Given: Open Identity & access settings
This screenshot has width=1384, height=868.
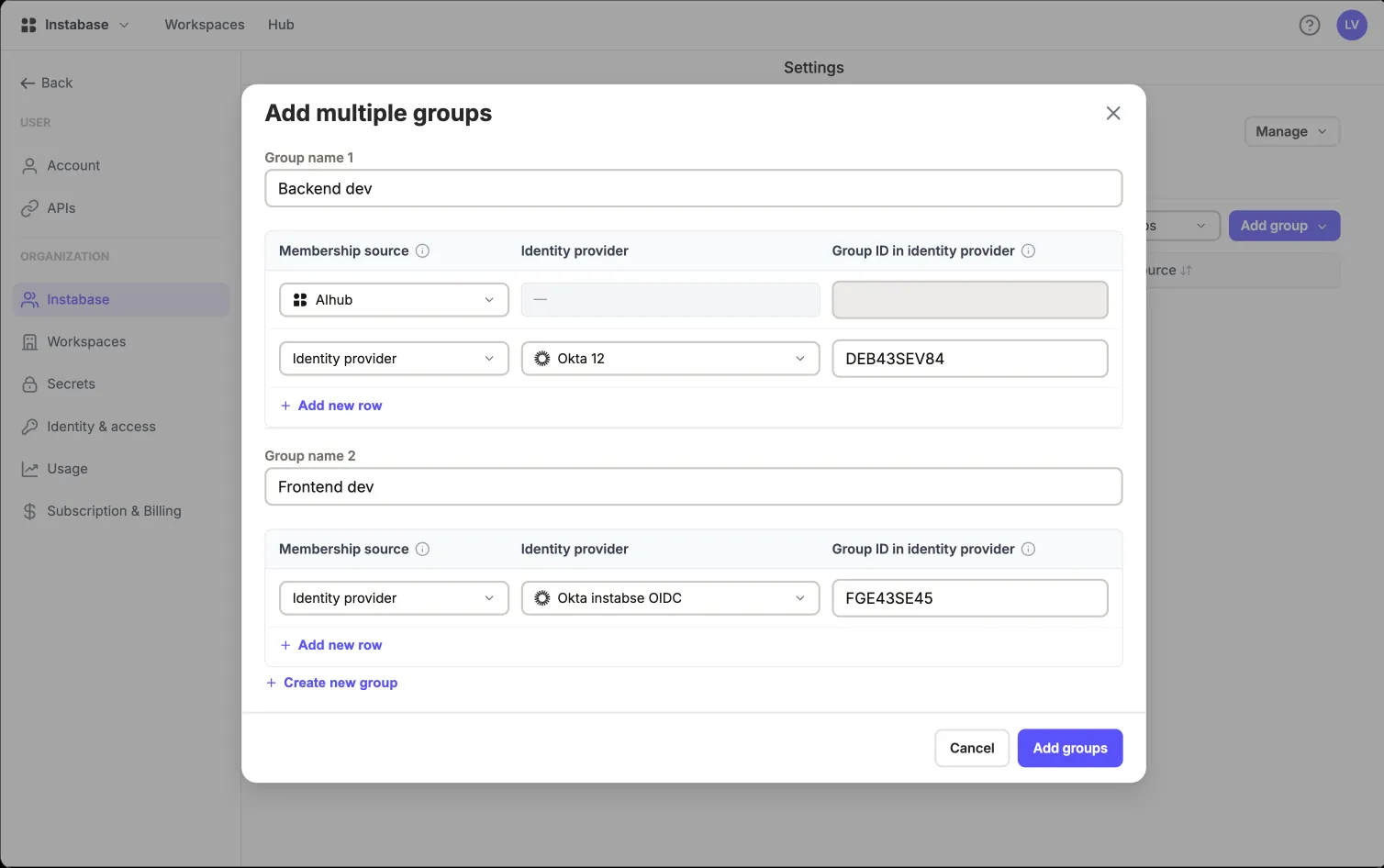Looking at the screenshot, I should coord(120,427).
